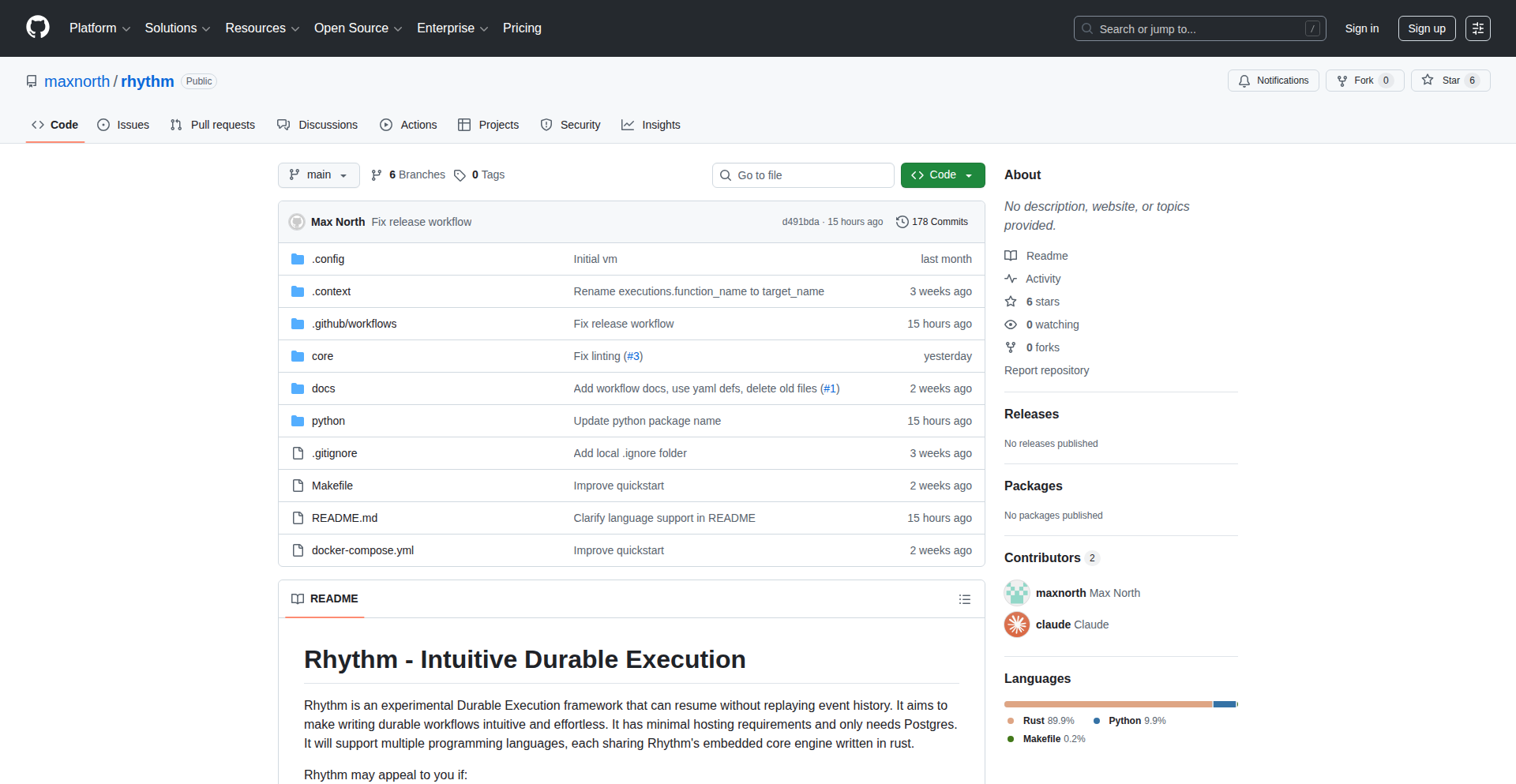Open the README outline list icon
Viewport: 1516px width, 784px height.
point(965,599)
